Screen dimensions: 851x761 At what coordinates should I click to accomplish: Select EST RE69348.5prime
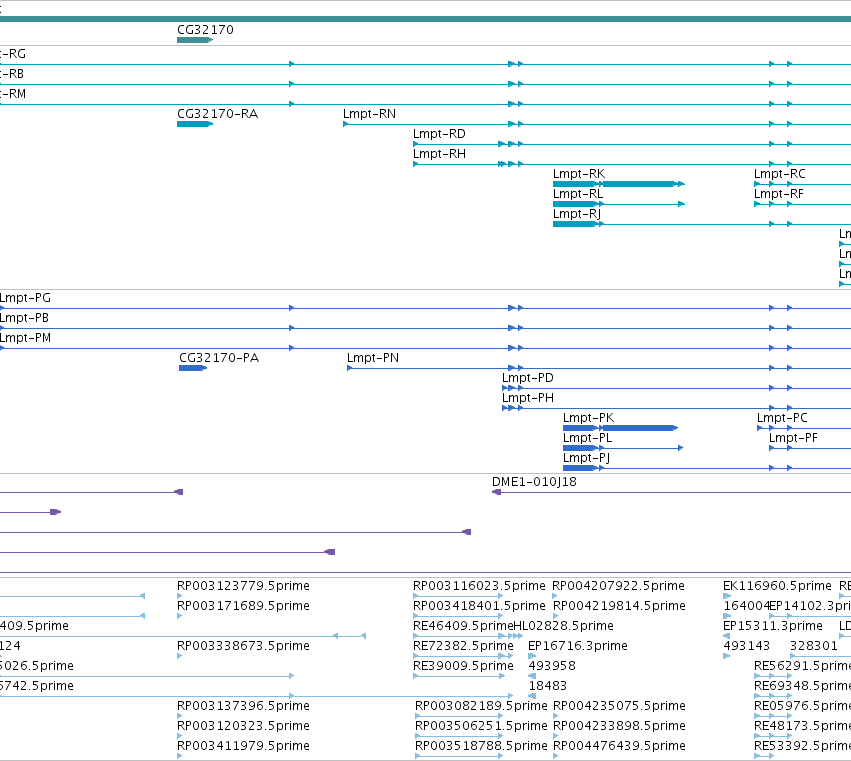click(802, 686)
